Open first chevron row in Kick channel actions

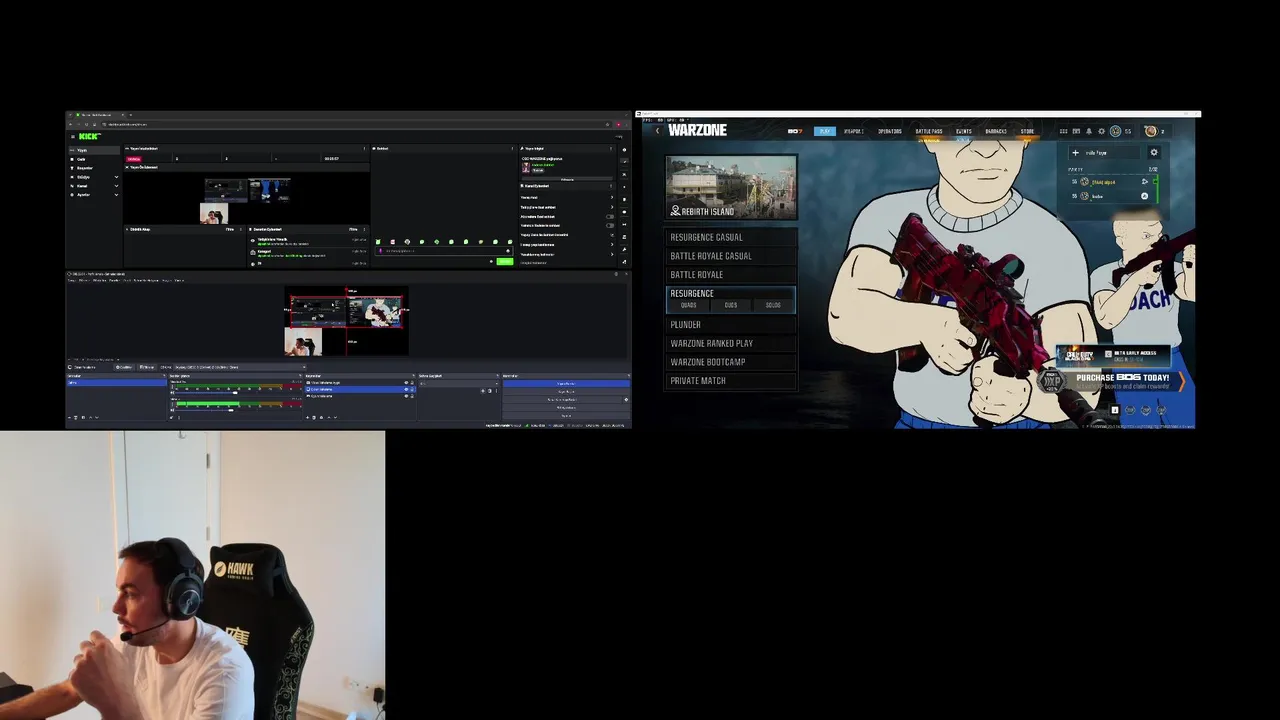567,197
